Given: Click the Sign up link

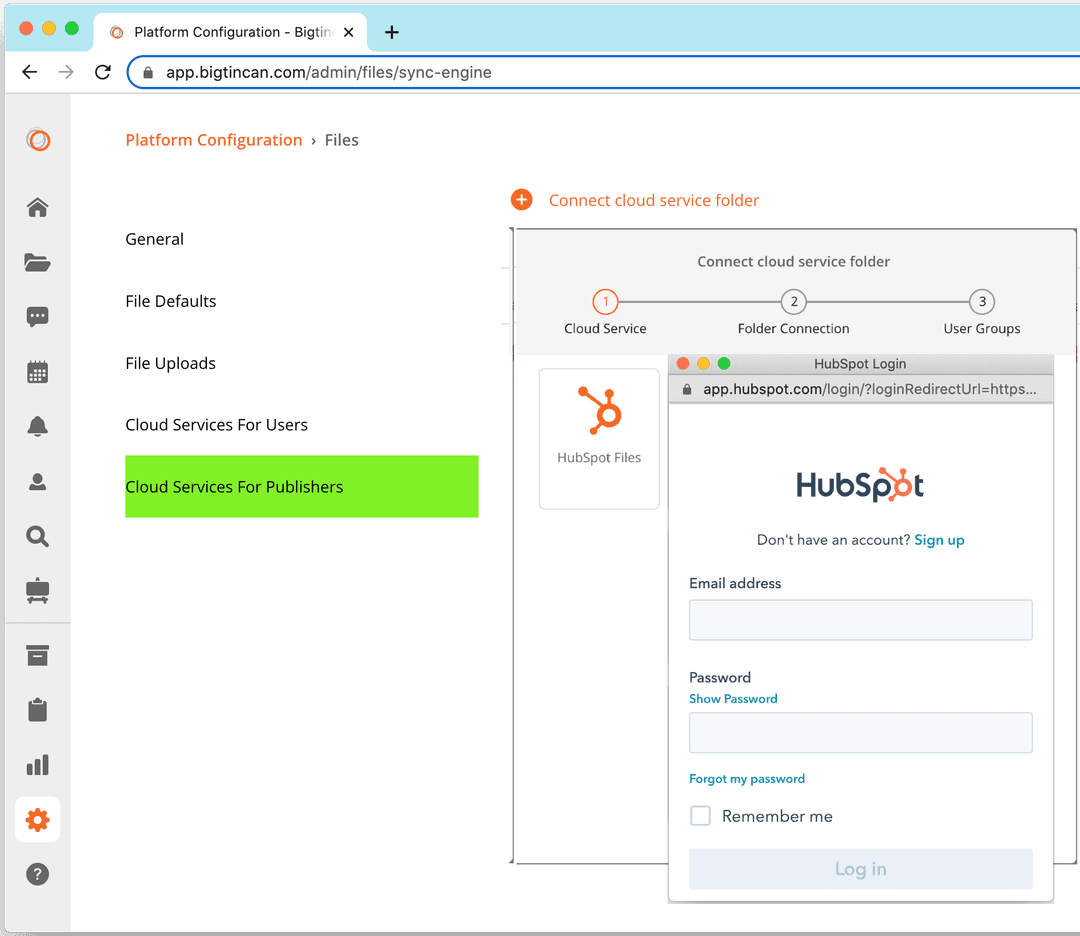Looking at the screenshot, I should click(x=939, y=539).
